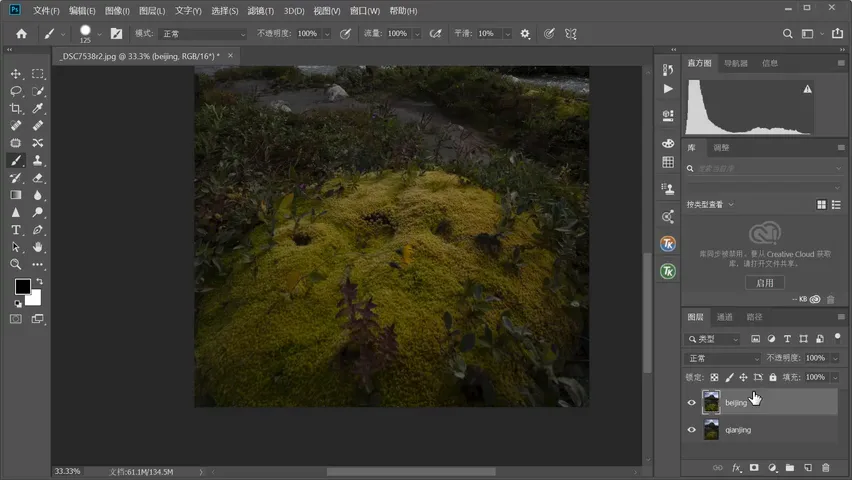Screen dimensions: 852x480
Task: Expand the 平滑 smoothing slider arrow
Action: (508, 34)
